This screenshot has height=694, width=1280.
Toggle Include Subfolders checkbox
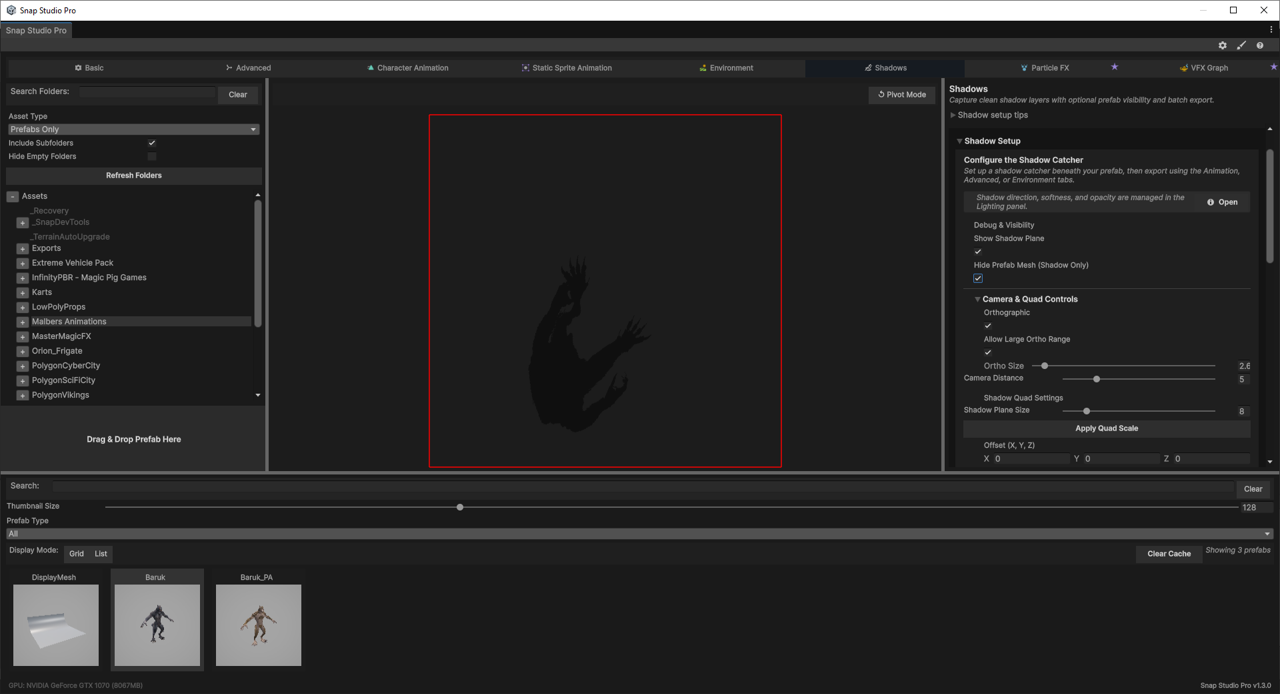[x=152, y=143]
